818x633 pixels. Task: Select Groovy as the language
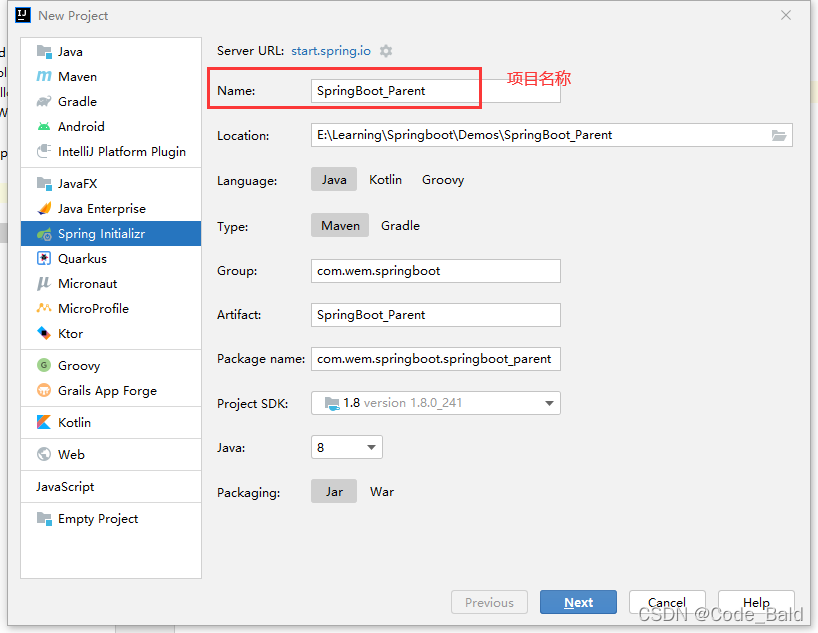pyautogui.click(x=443, y=180)
